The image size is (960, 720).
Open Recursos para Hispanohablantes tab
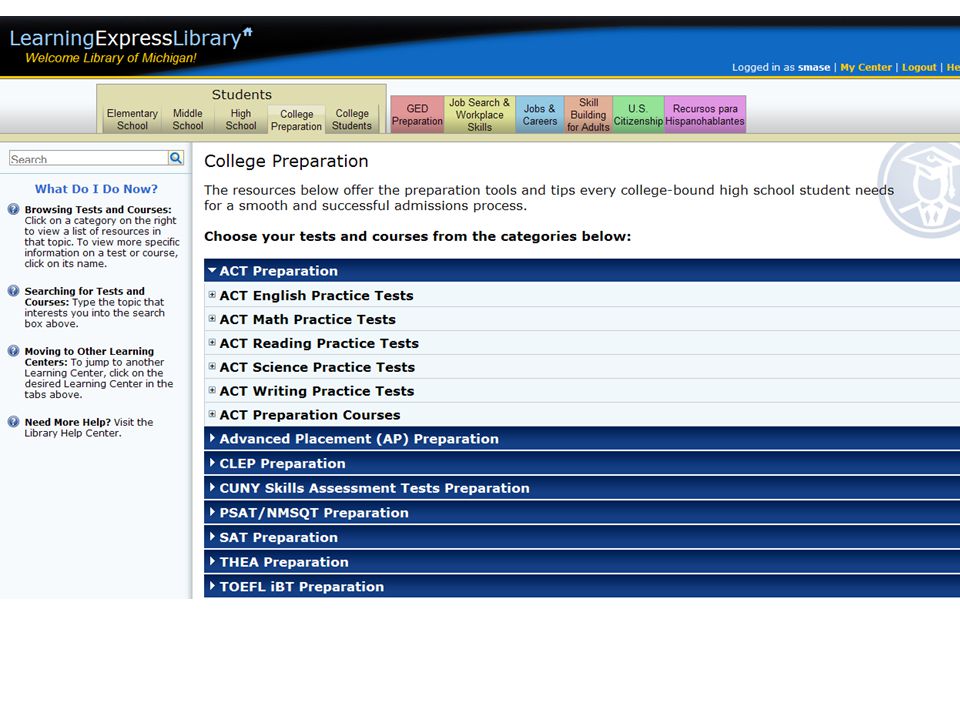[x=705, y=114]
